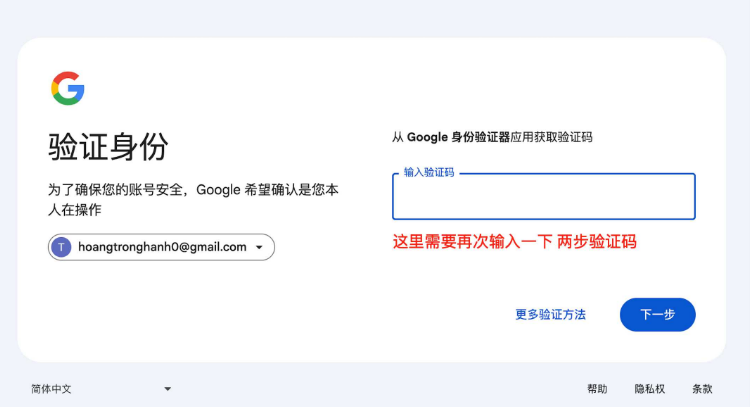
Task: Click the purple "T" account avatar
Action: coord(61,247)
